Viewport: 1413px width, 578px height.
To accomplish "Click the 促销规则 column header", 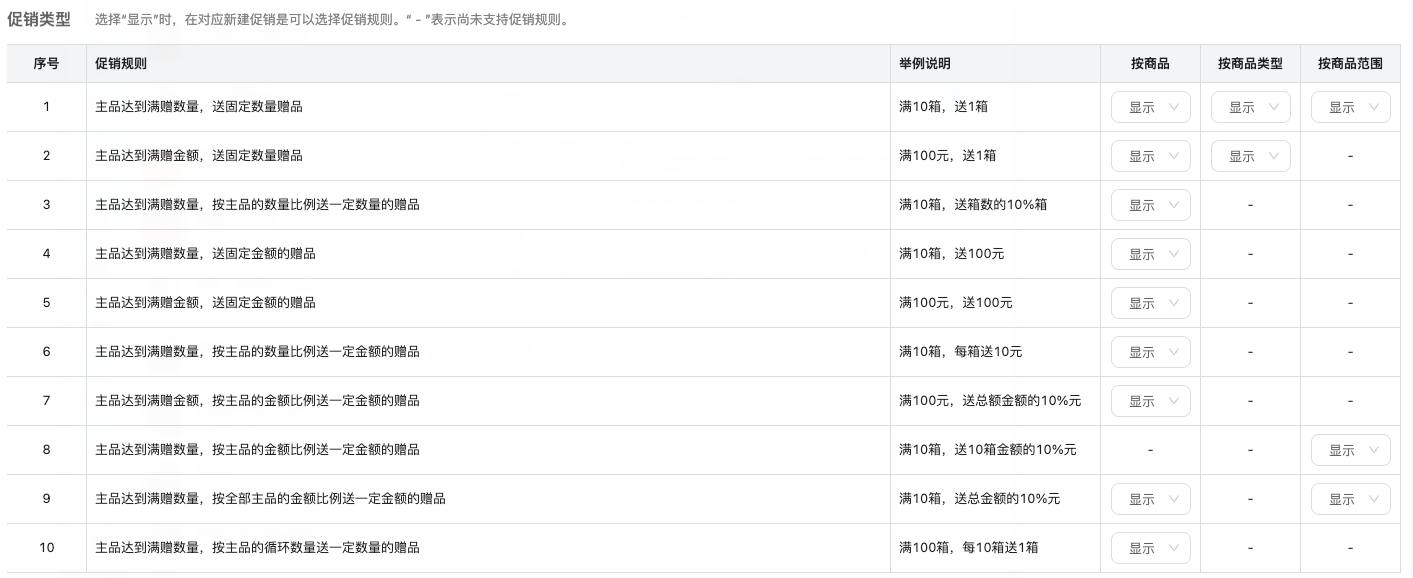I will point(121,63).
